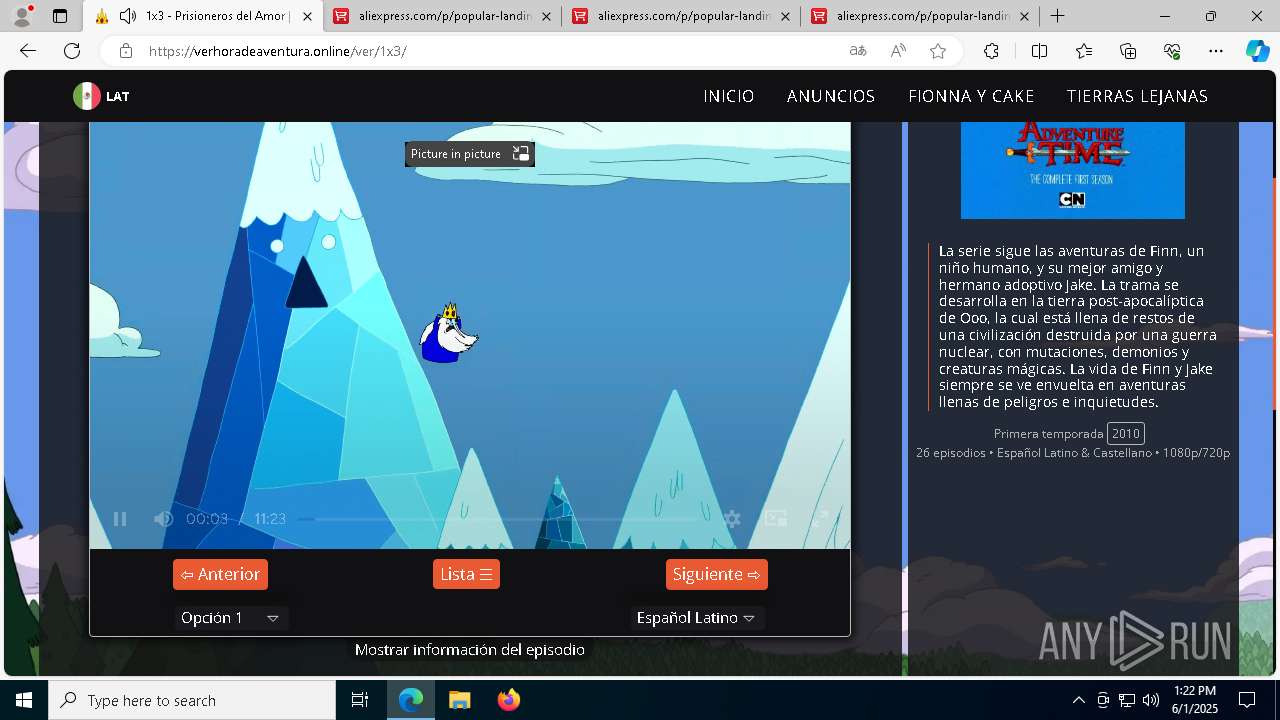Open taskbar clock showing 1:22 PM
The image size is (1280, 720).
[1195, 700]
